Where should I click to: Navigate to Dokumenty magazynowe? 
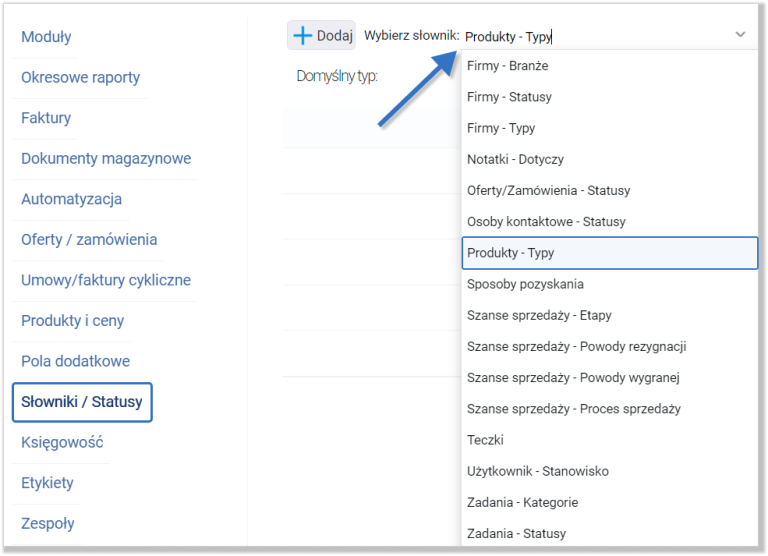coord(106,158)
